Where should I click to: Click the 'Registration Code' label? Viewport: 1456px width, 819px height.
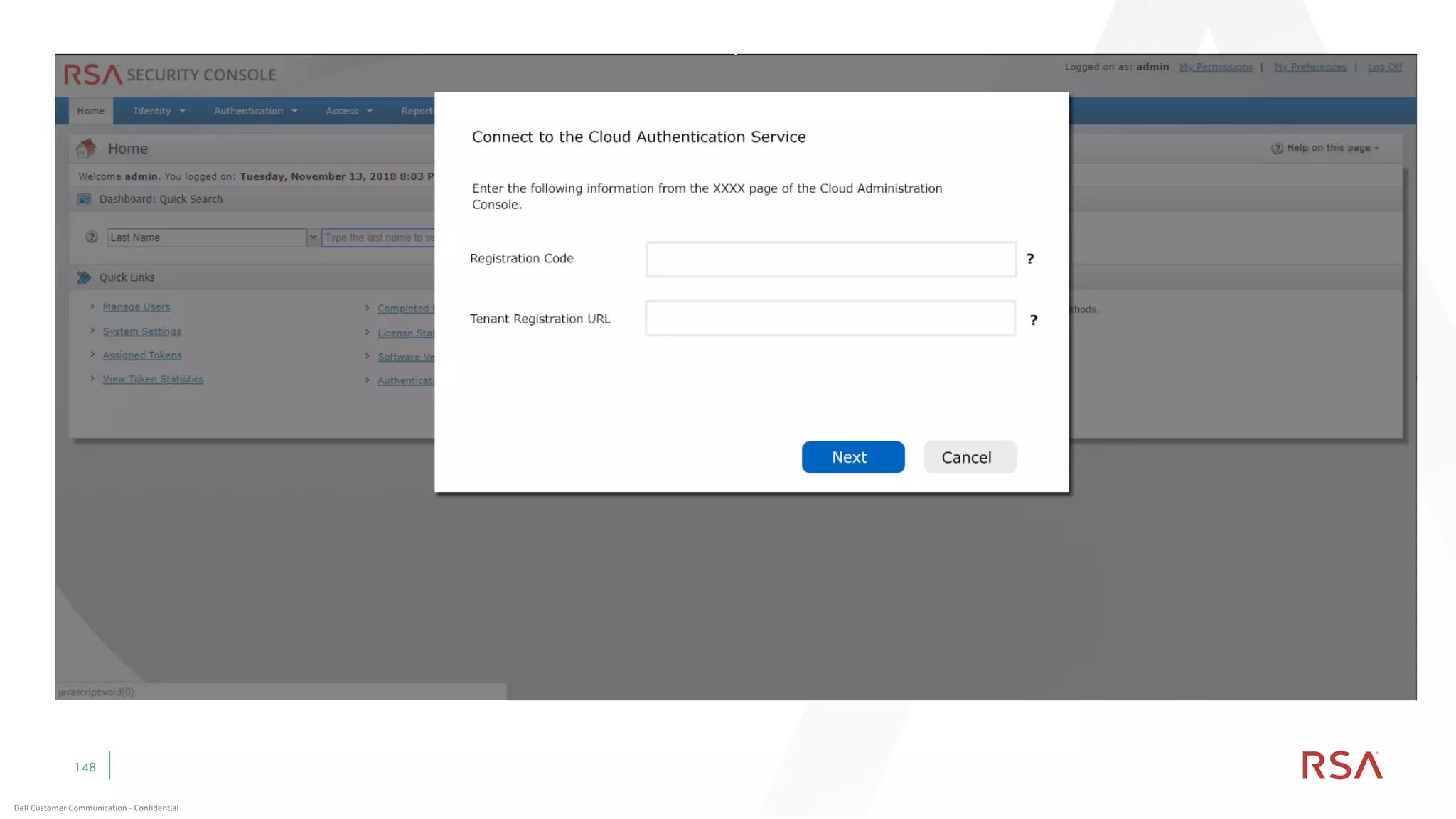point(522,259)
